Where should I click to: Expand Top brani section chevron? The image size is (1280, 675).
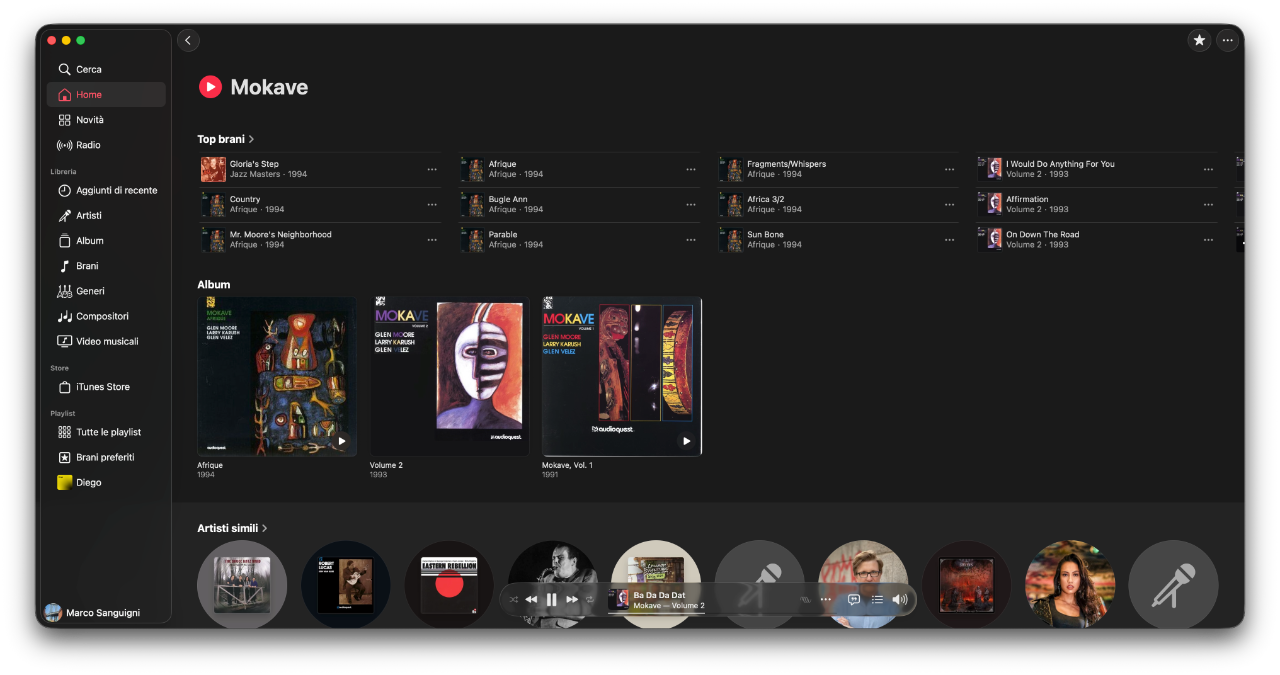(252, 139)
